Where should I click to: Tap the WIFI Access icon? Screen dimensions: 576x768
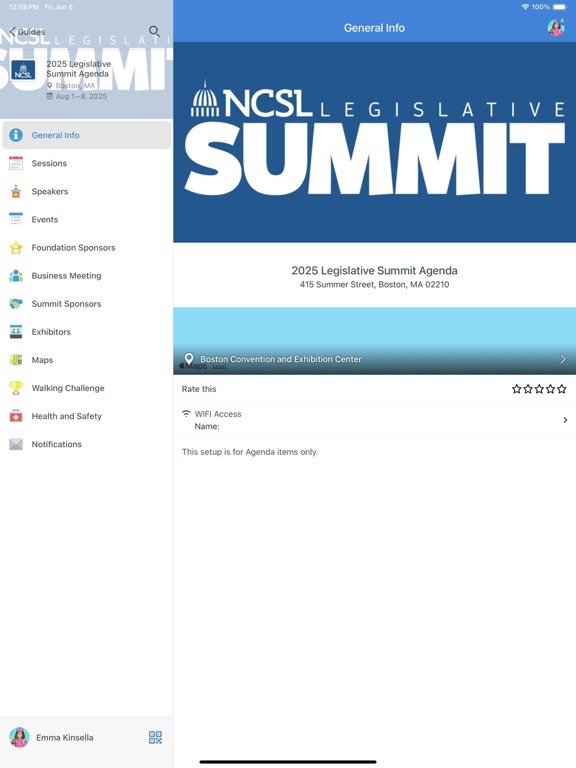point(186,414)
